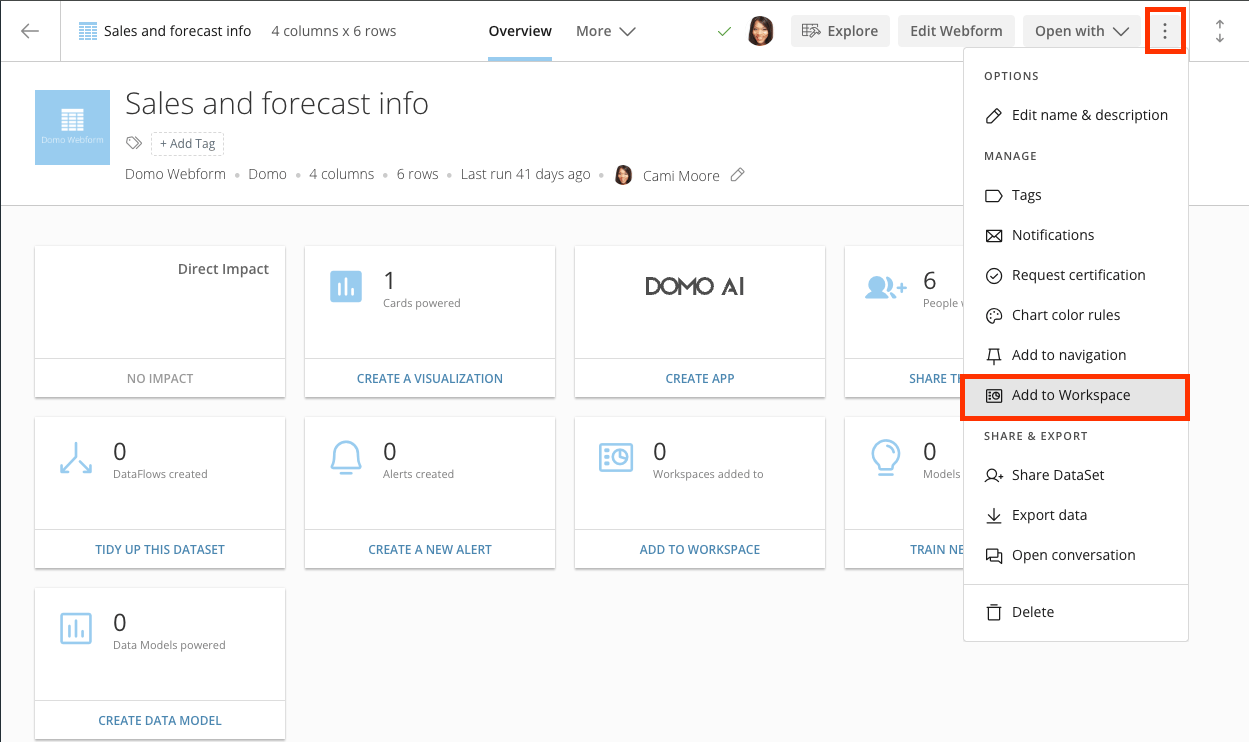The width and height of the screenshot is (1249, 742).
Task: Click the Domo Webform dataset thumbnail
Action: [x=72, y=127]
